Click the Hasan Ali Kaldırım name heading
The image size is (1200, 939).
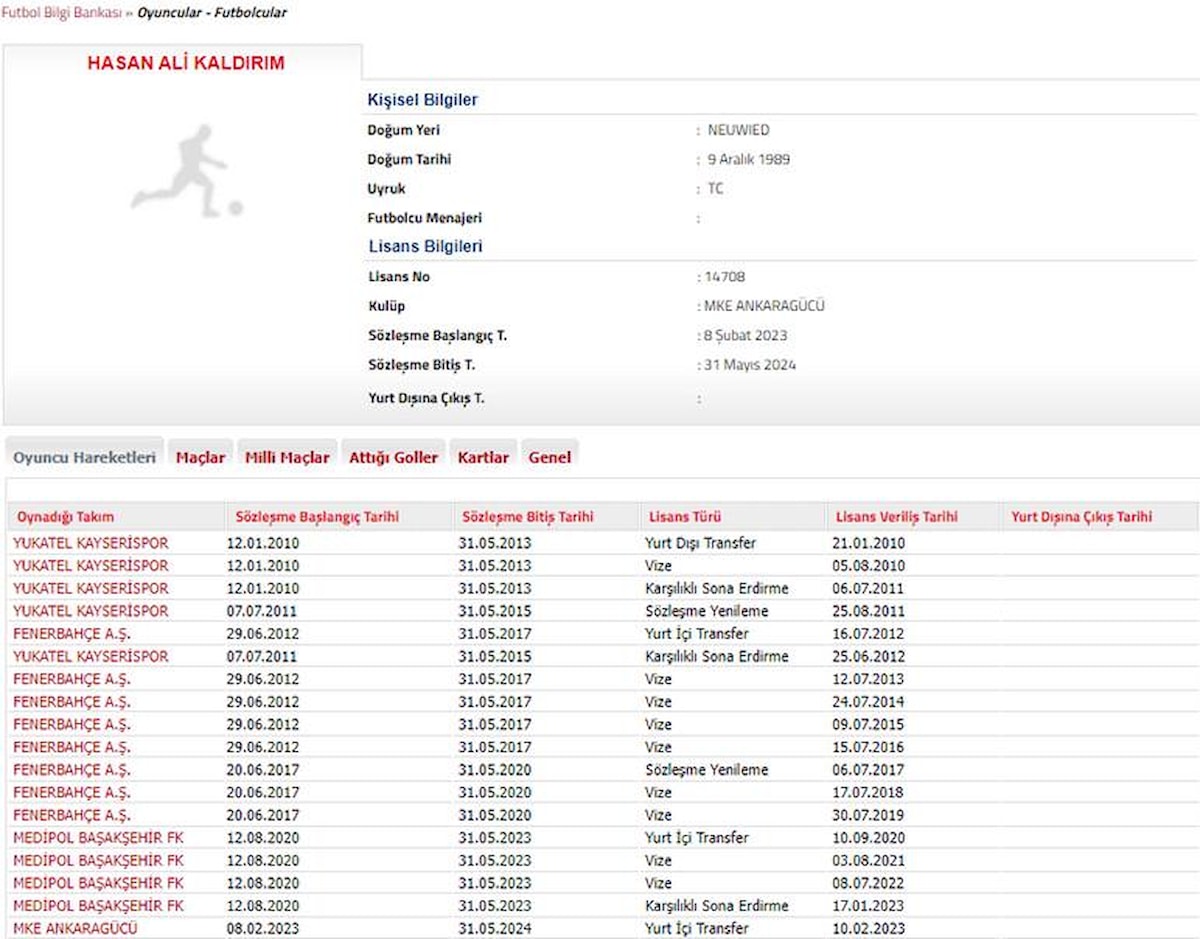pos(186,63)
